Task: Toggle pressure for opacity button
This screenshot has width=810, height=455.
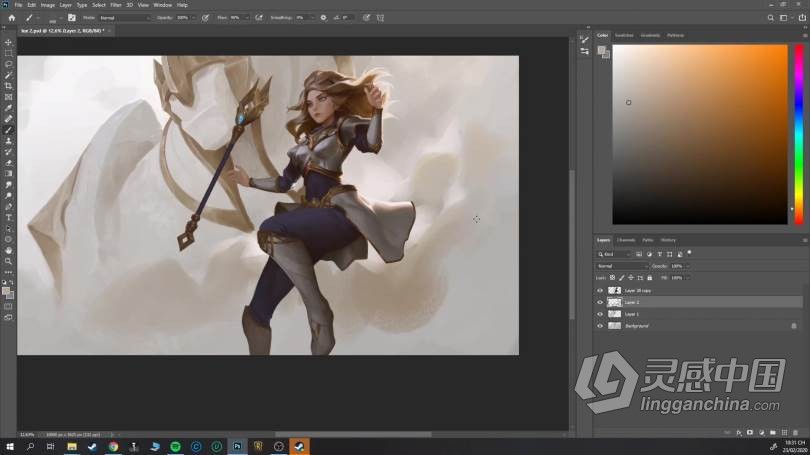Action: [x=205, y=18]
